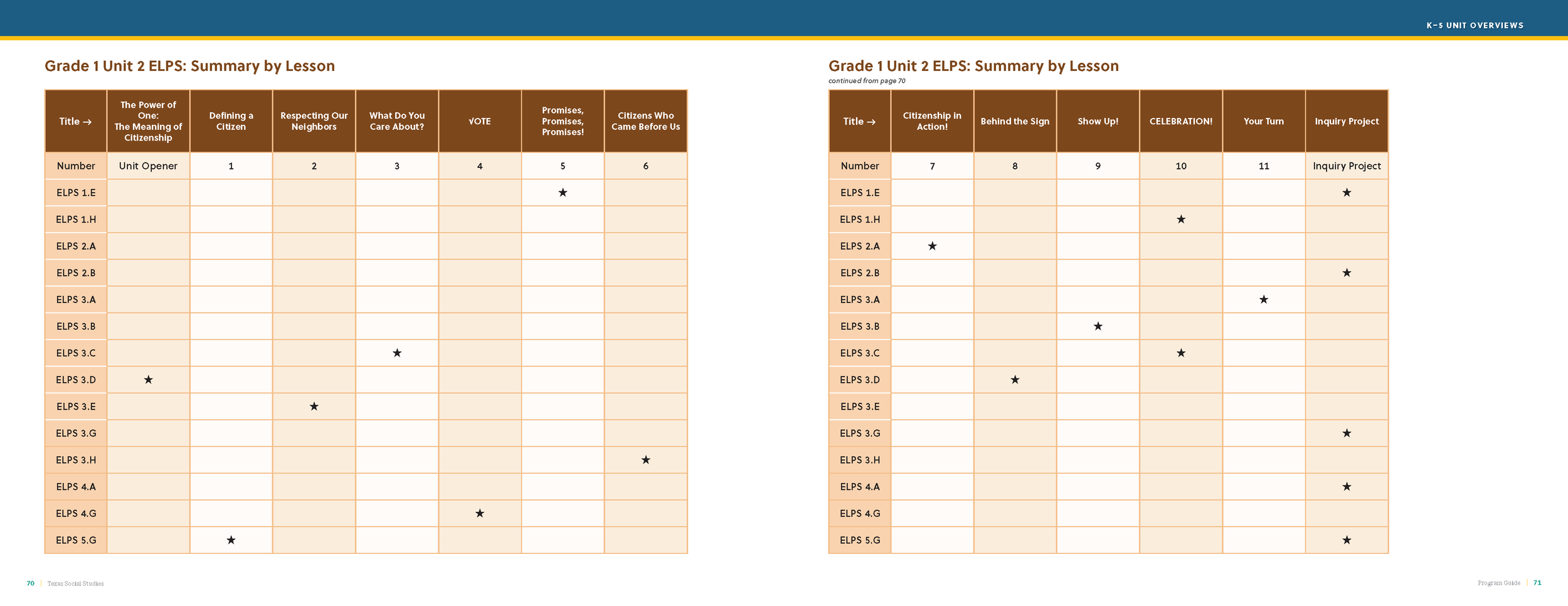Click lesson number '4' cell

[480, 166]
